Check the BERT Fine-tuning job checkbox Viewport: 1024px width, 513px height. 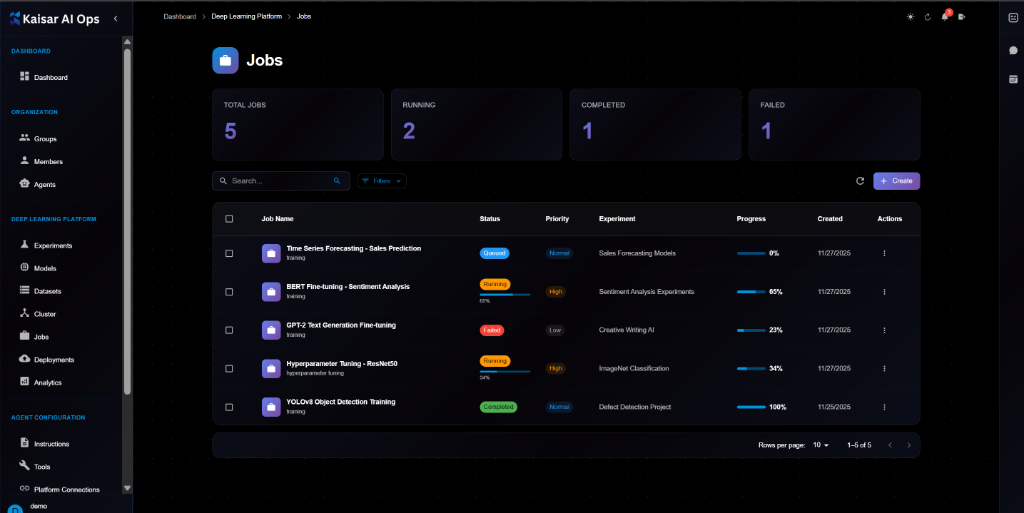coord(229,292)
